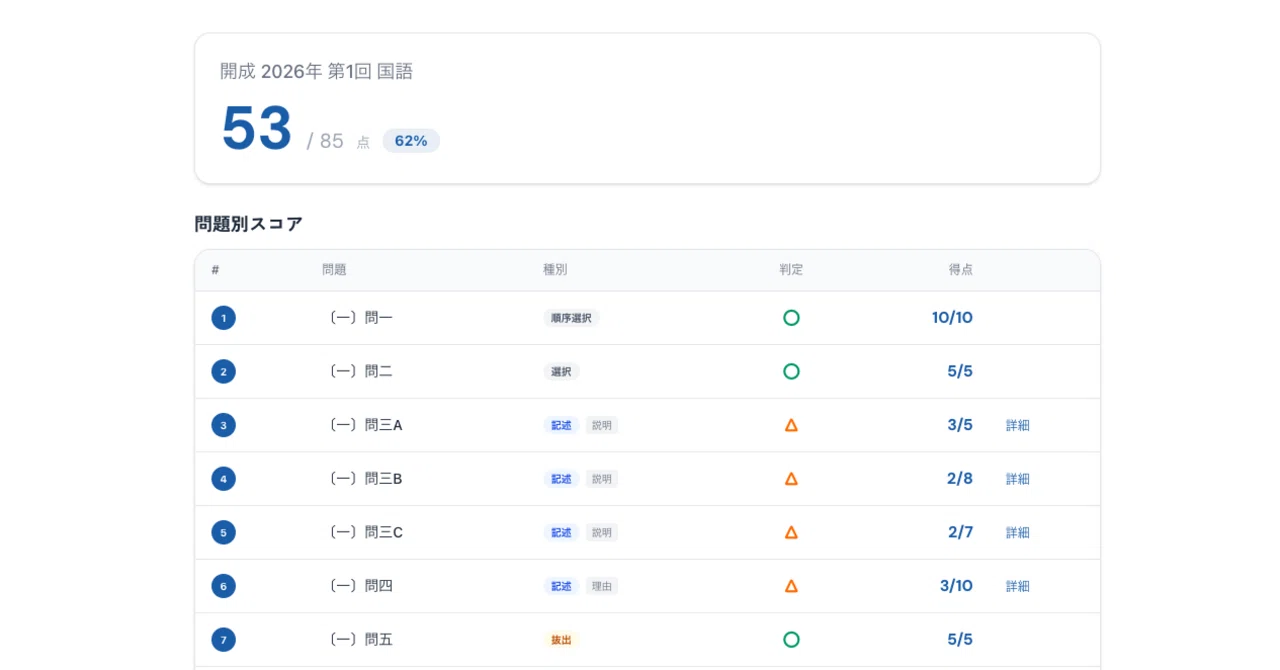Click the orange triangle mark for （一）問三A
This screenshot has width=1280, height=670.
(x=791, y=425)
